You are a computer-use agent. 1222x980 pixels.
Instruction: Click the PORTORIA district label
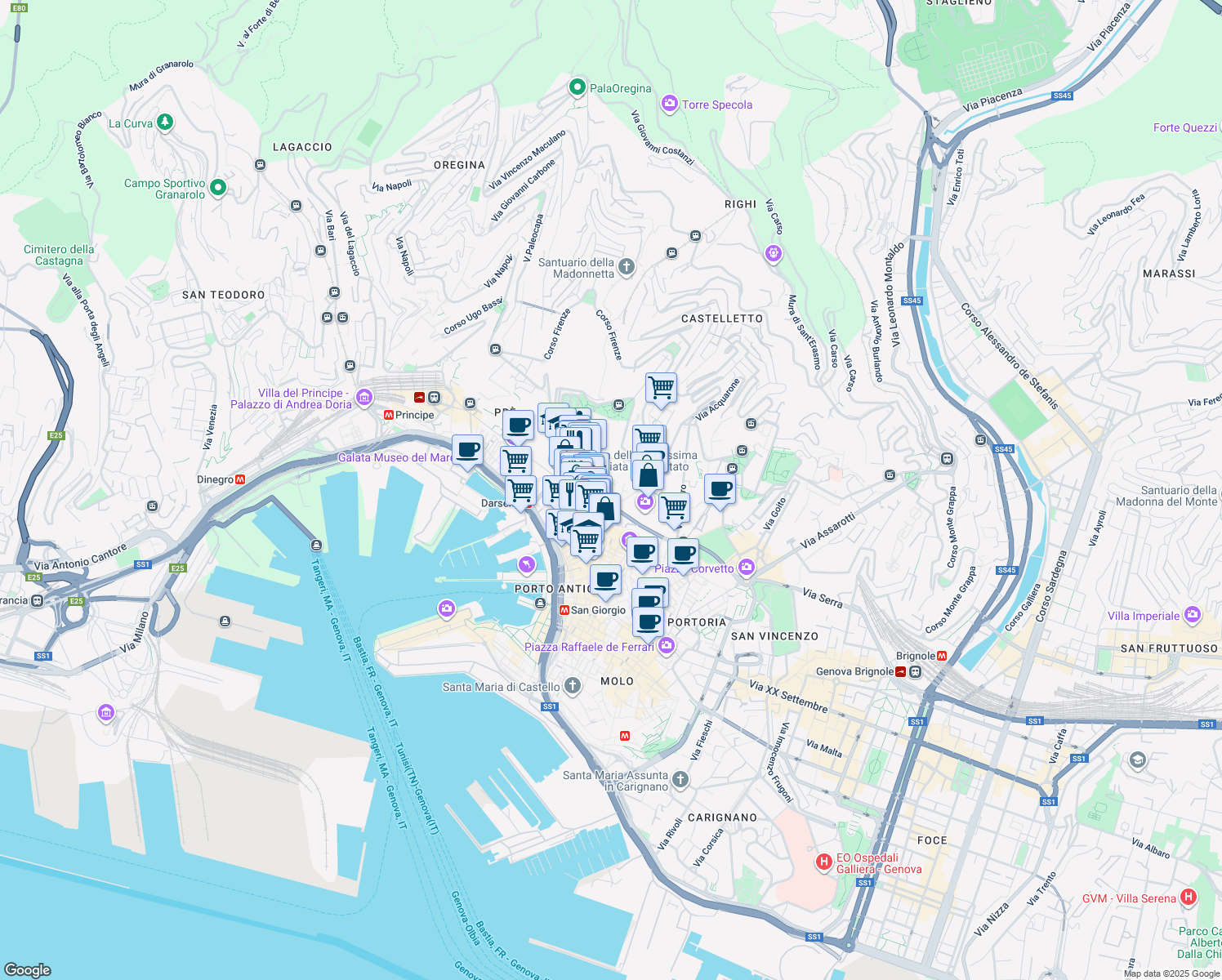(697, 622)
